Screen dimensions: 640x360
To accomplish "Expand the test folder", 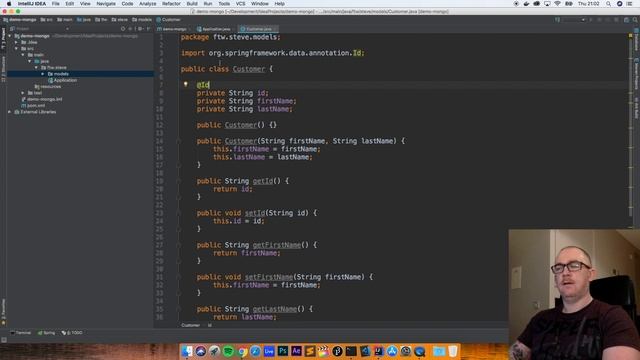I will coord(23,93).
